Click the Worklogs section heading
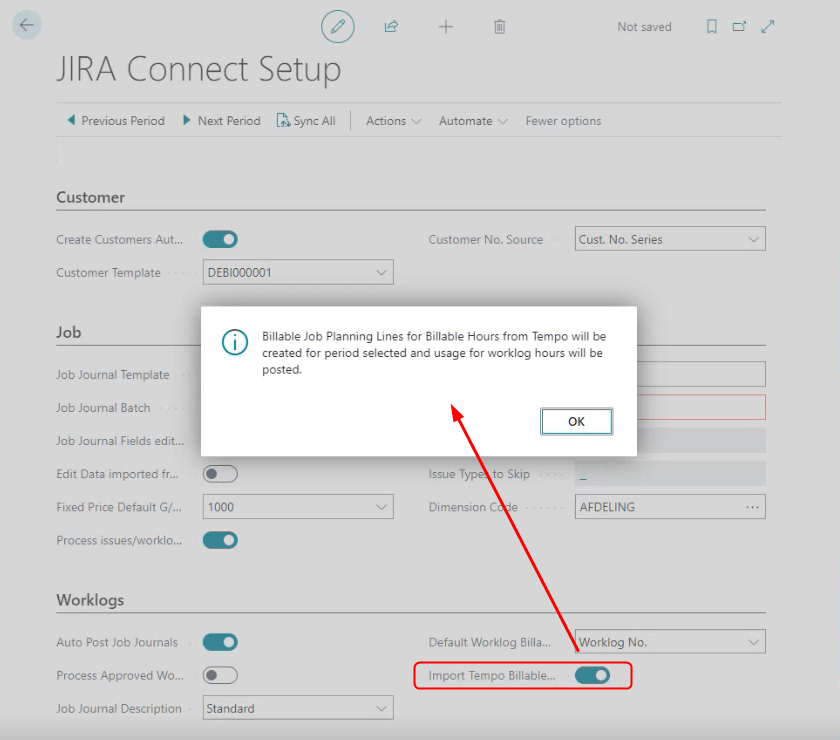Screen dimensions: 840x740 [x=90, y=600]
